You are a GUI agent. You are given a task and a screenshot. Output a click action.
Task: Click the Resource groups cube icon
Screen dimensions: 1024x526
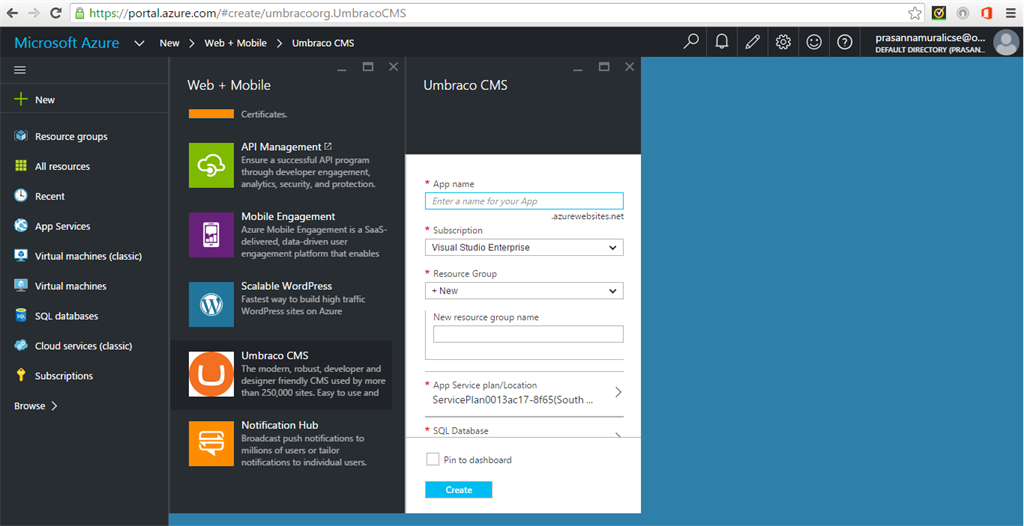(21, 136)
